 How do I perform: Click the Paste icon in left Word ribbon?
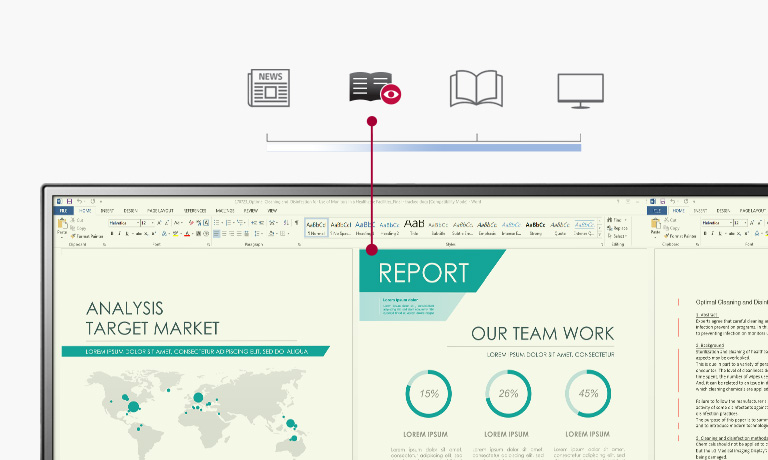(62, 225)
